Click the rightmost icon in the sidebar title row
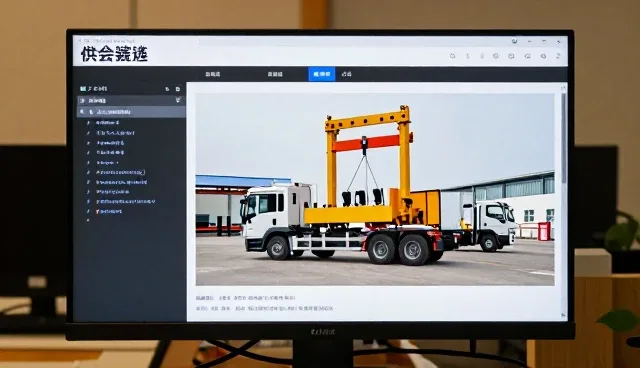Viewport: 640px width, 368px height. [178, 89]
